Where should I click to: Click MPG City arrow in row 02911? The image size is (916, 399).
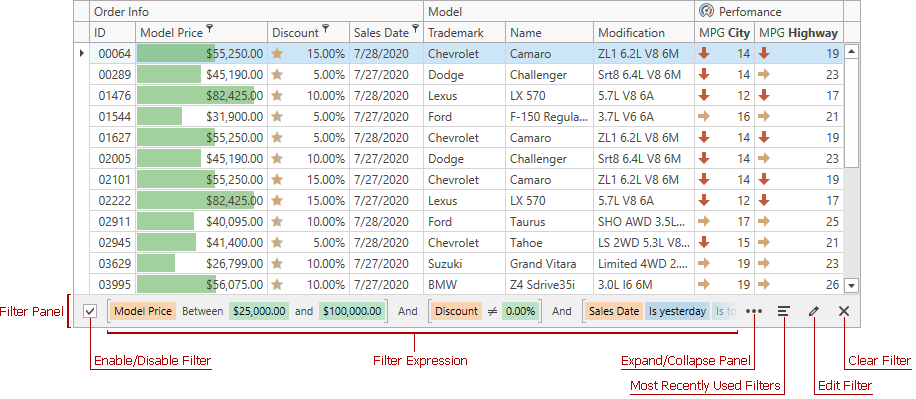click(704, 221)
